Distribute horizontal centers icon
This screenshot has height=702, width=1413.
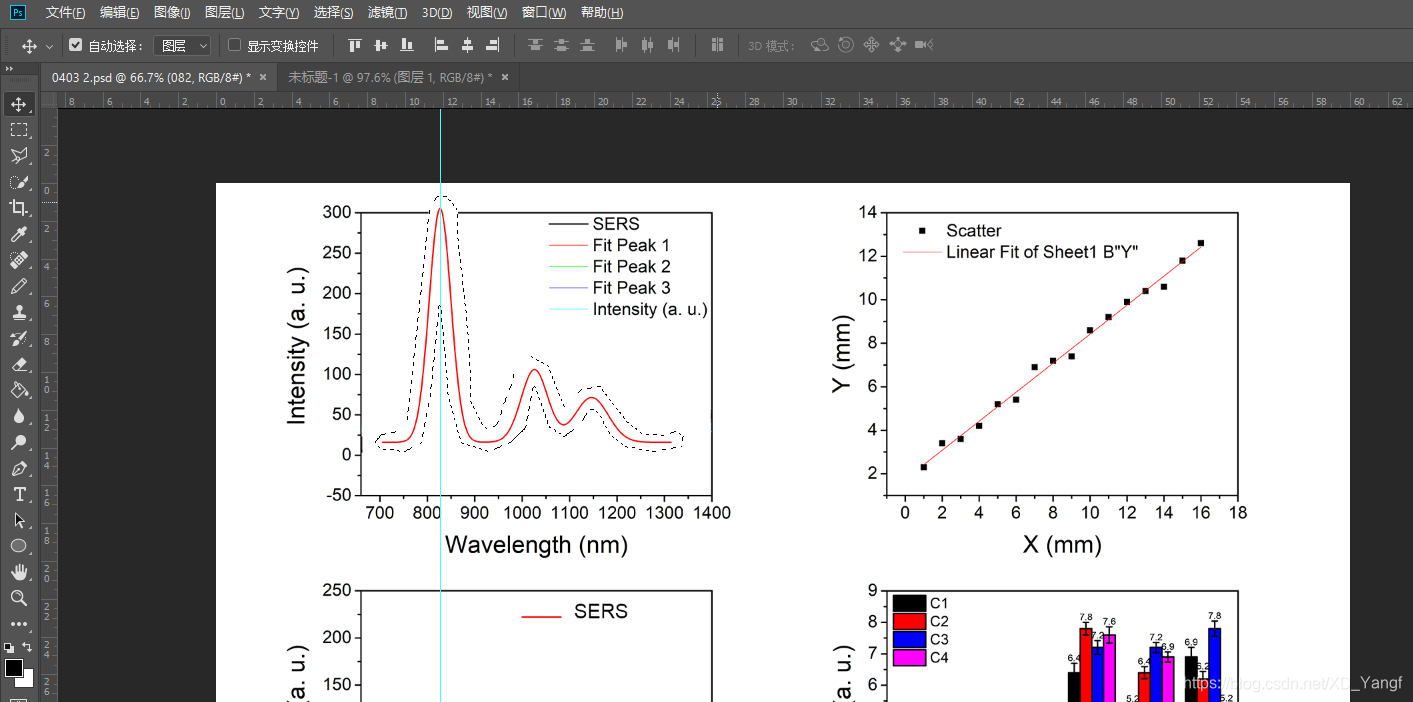click(x=648, y=45)
